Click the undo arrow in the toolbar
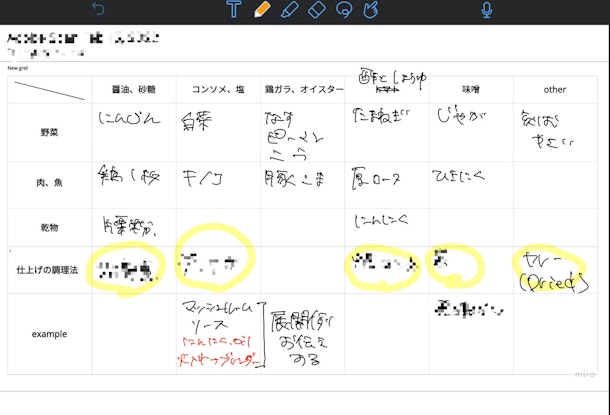The image size is (610, 415). (98, 10)
